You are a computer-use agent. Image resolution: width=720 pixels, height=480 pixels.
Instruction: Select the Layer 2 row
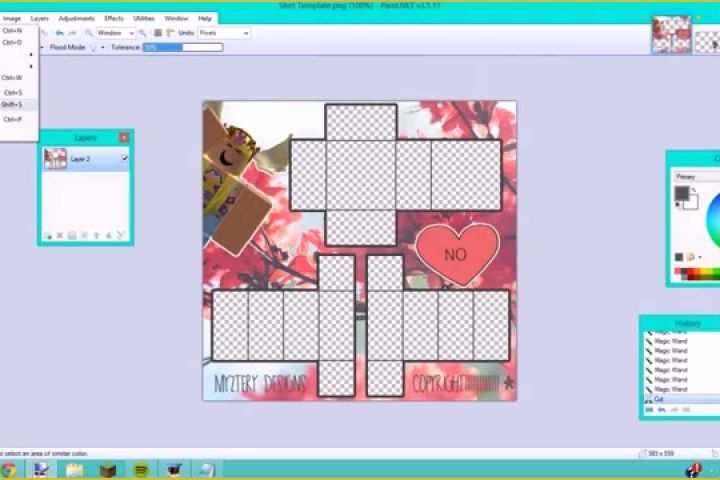86,159
